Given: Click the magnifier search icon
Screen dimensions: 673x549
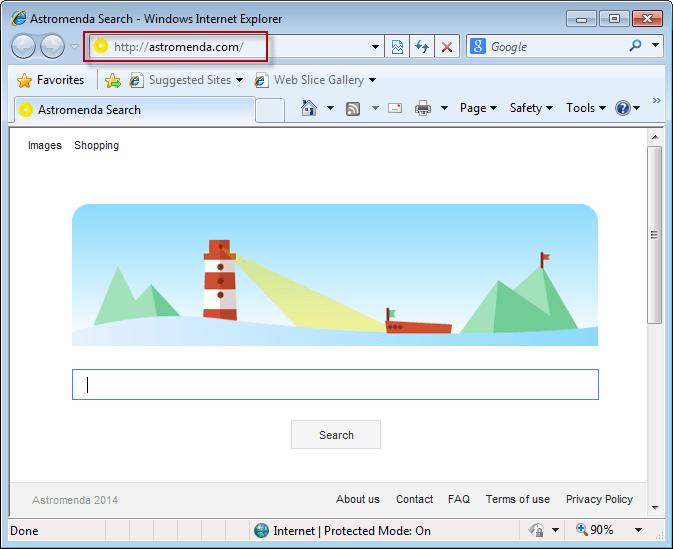Looking at the screenshot, I should (635, 45).
